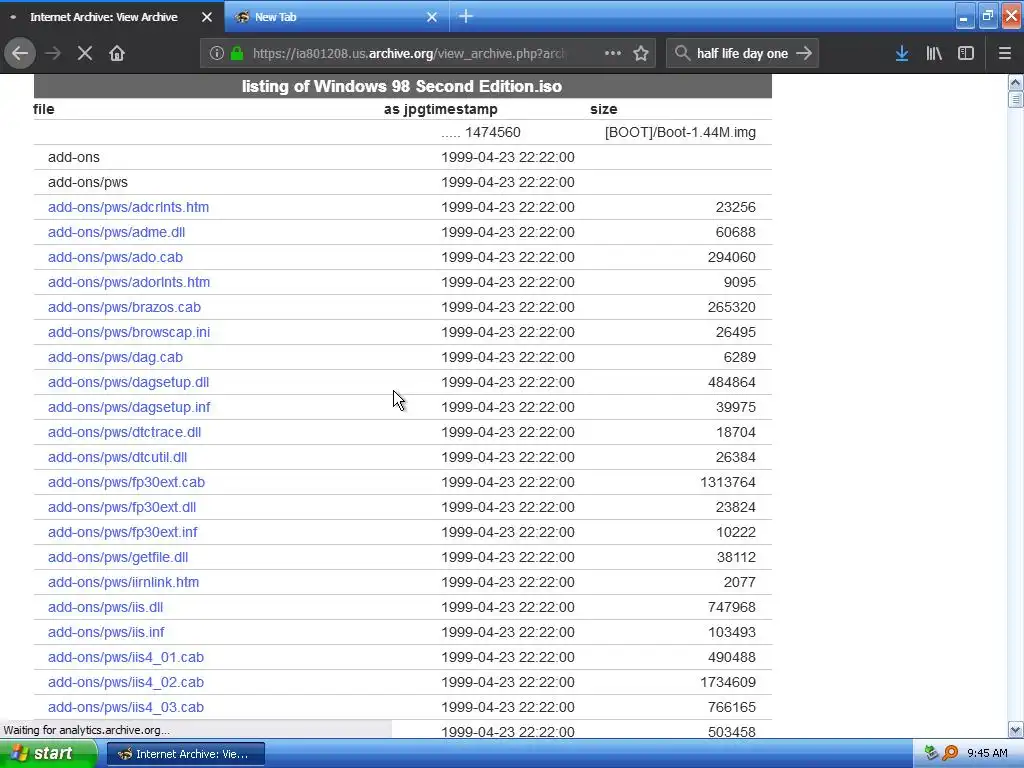Go back to the previous page
Viewport: 1024px width, 768px height.
tap(20, 54)
